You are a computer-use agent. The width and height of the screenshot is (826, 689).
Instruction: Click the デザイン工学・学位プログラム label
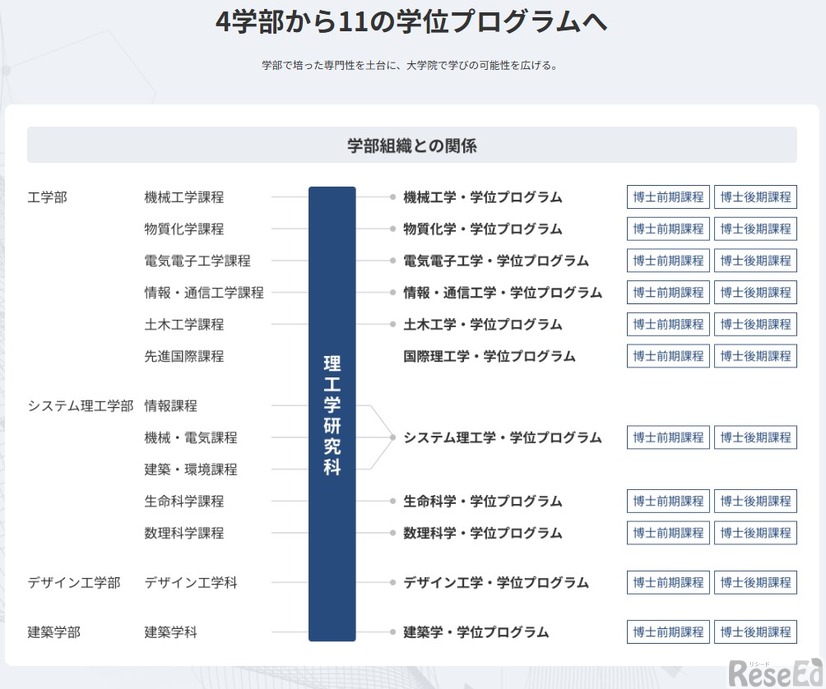pyautogui.click(x=496, y=582)
